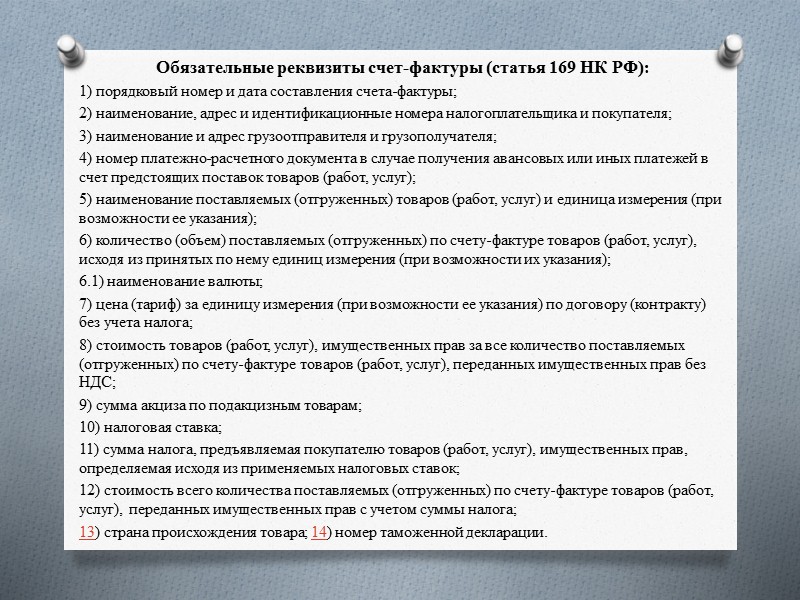Click item 11 about сумма налога

(384, 459)
